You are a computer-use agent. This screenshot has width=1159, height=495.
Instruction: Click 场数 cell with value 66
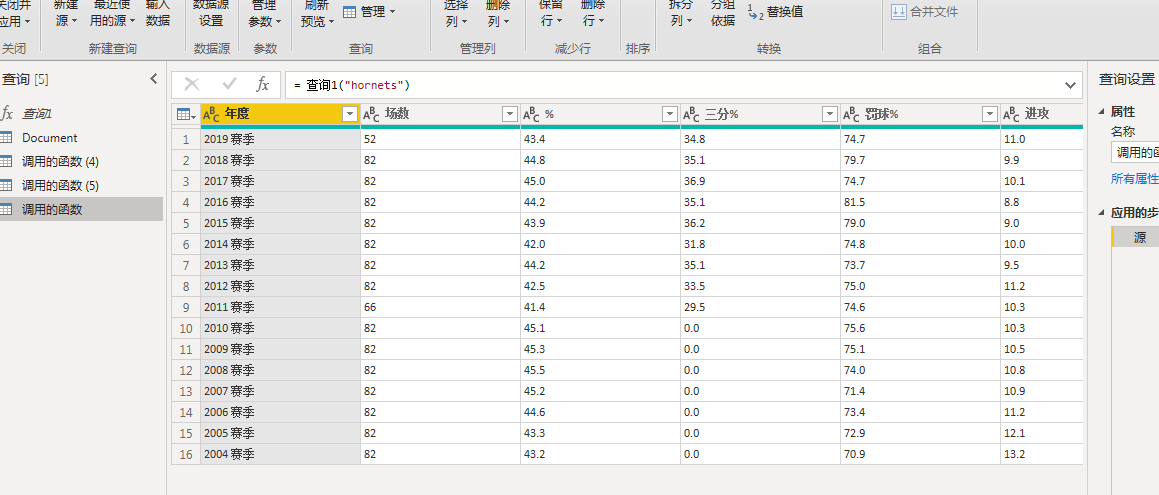coord(441,307)
